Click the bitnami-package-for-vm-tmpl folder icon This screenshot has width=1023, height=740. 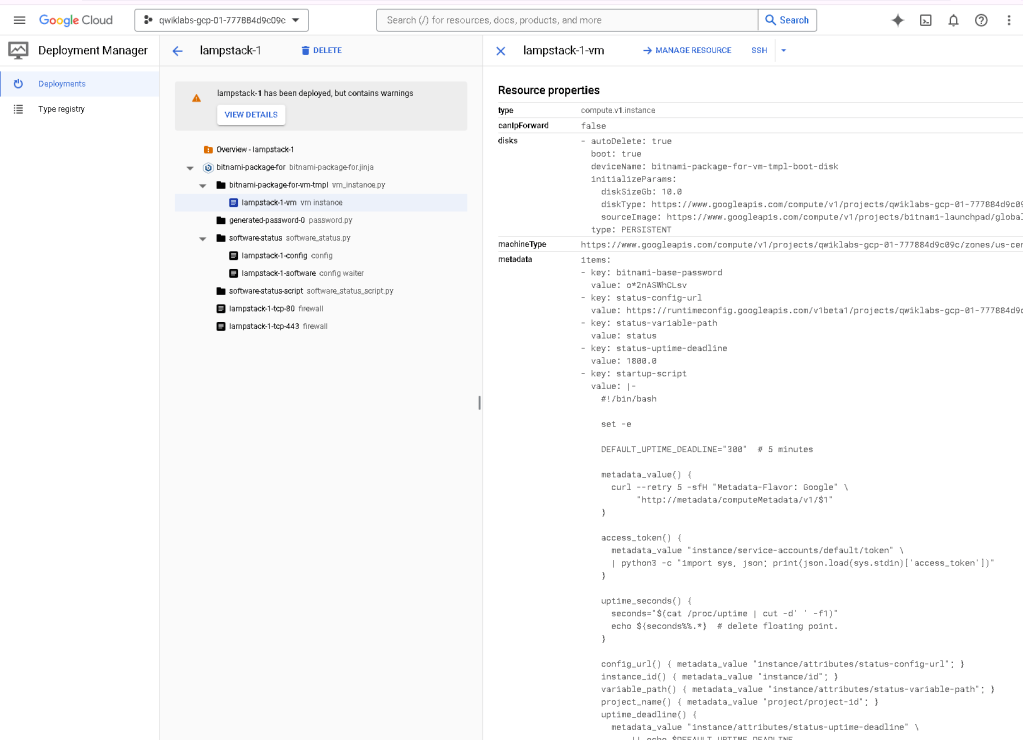coord(221,185)
